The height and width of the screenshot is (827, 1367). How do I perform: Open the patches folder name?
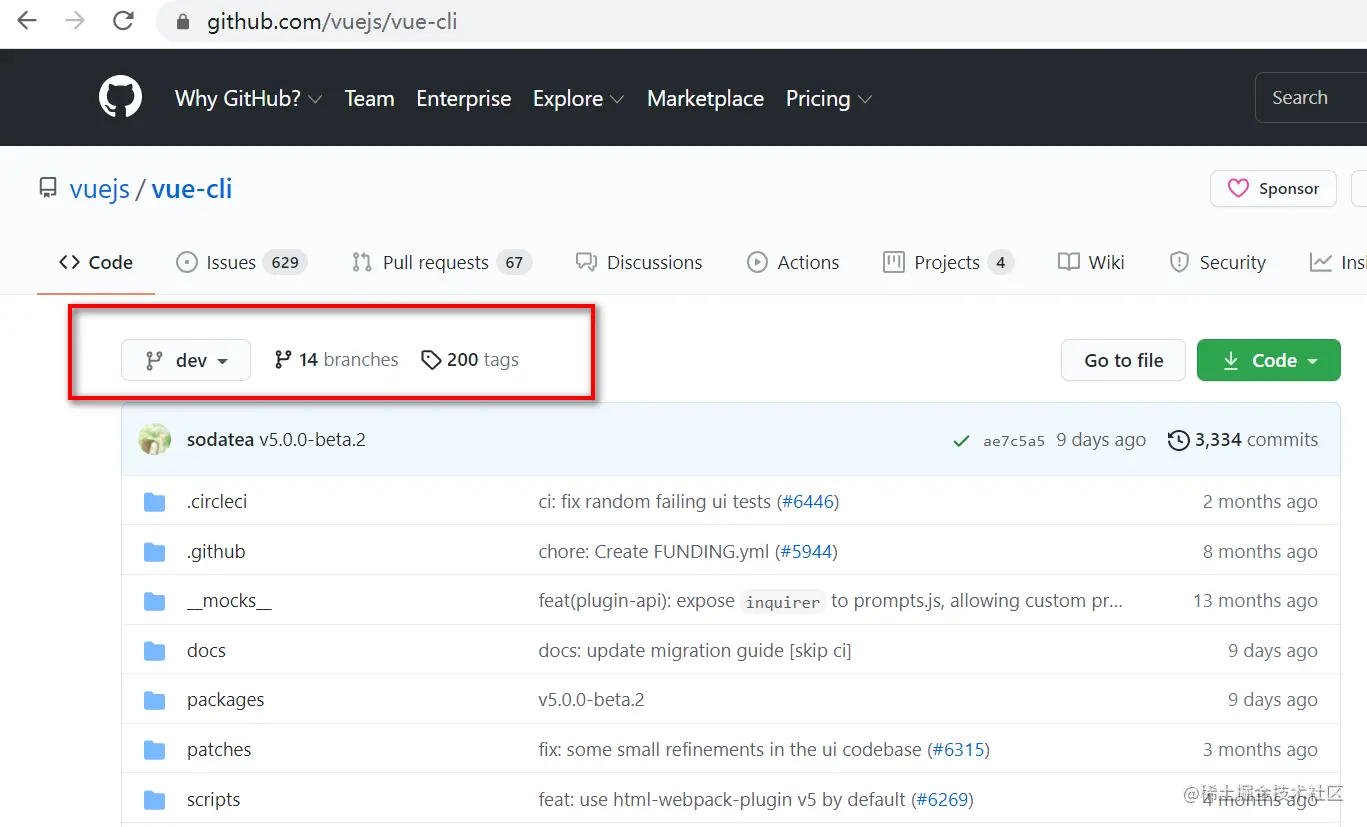click(x=219, y=750)
